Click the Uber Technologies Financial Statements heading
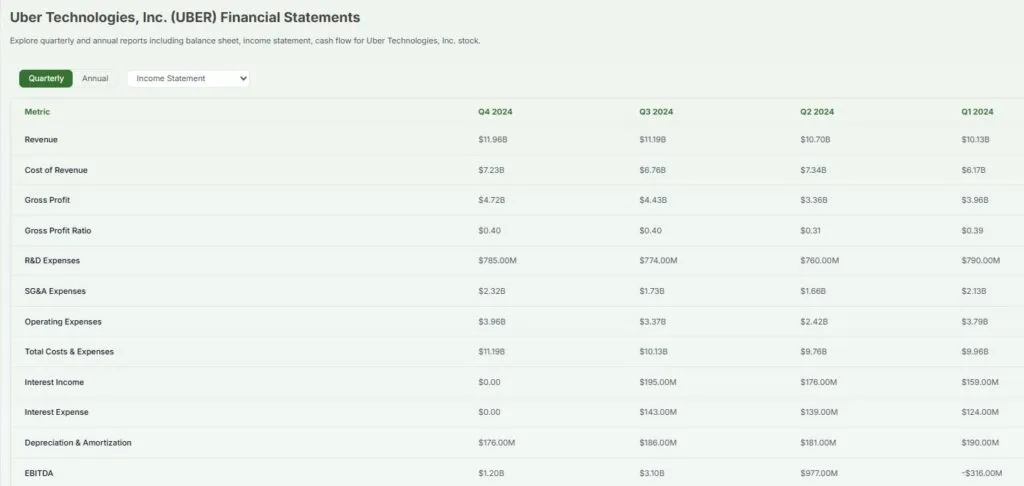1024x486 pixels. pos(185,18)
